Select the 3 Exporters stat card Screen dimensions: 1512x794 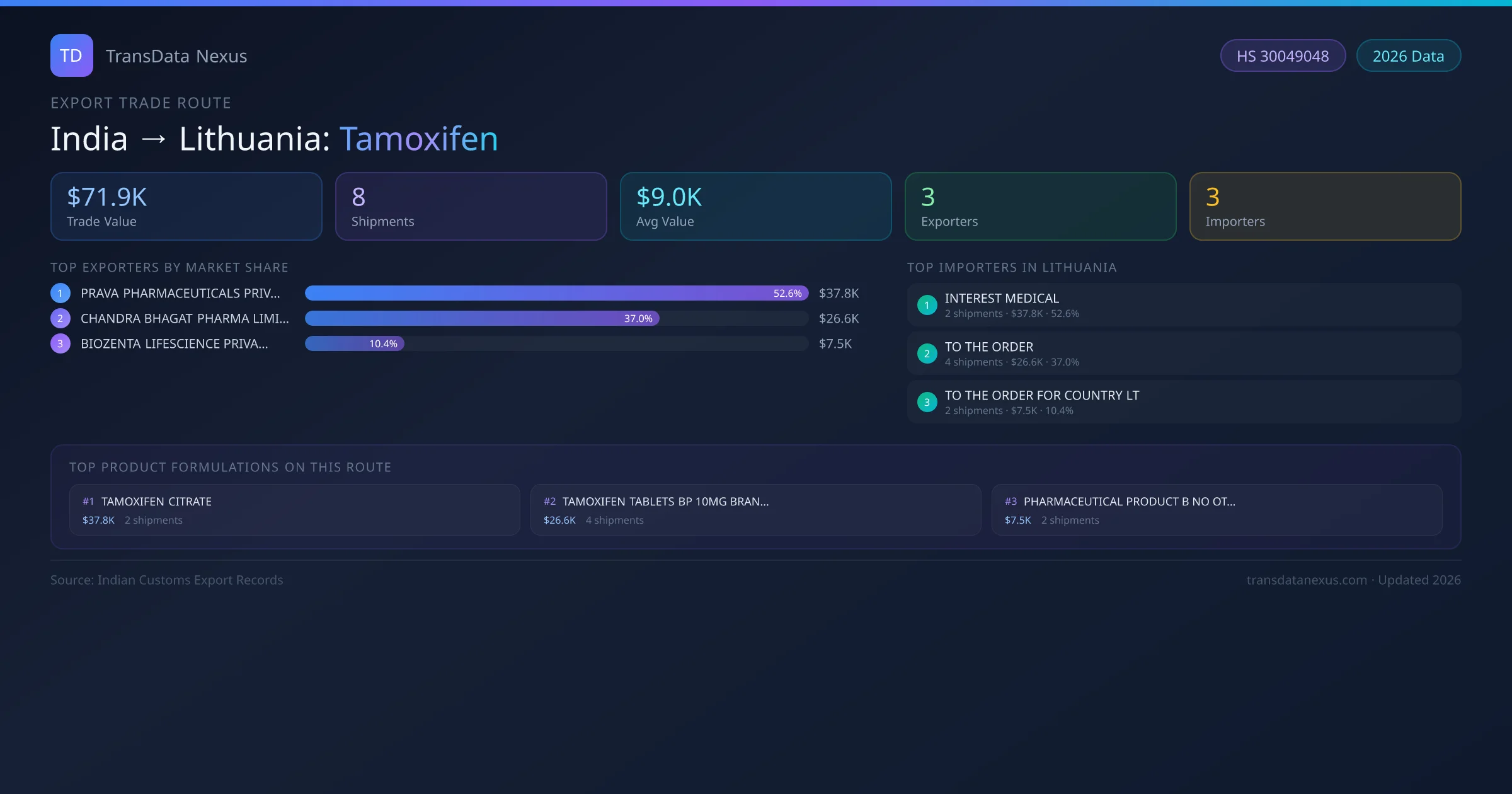click(1040, 207)
